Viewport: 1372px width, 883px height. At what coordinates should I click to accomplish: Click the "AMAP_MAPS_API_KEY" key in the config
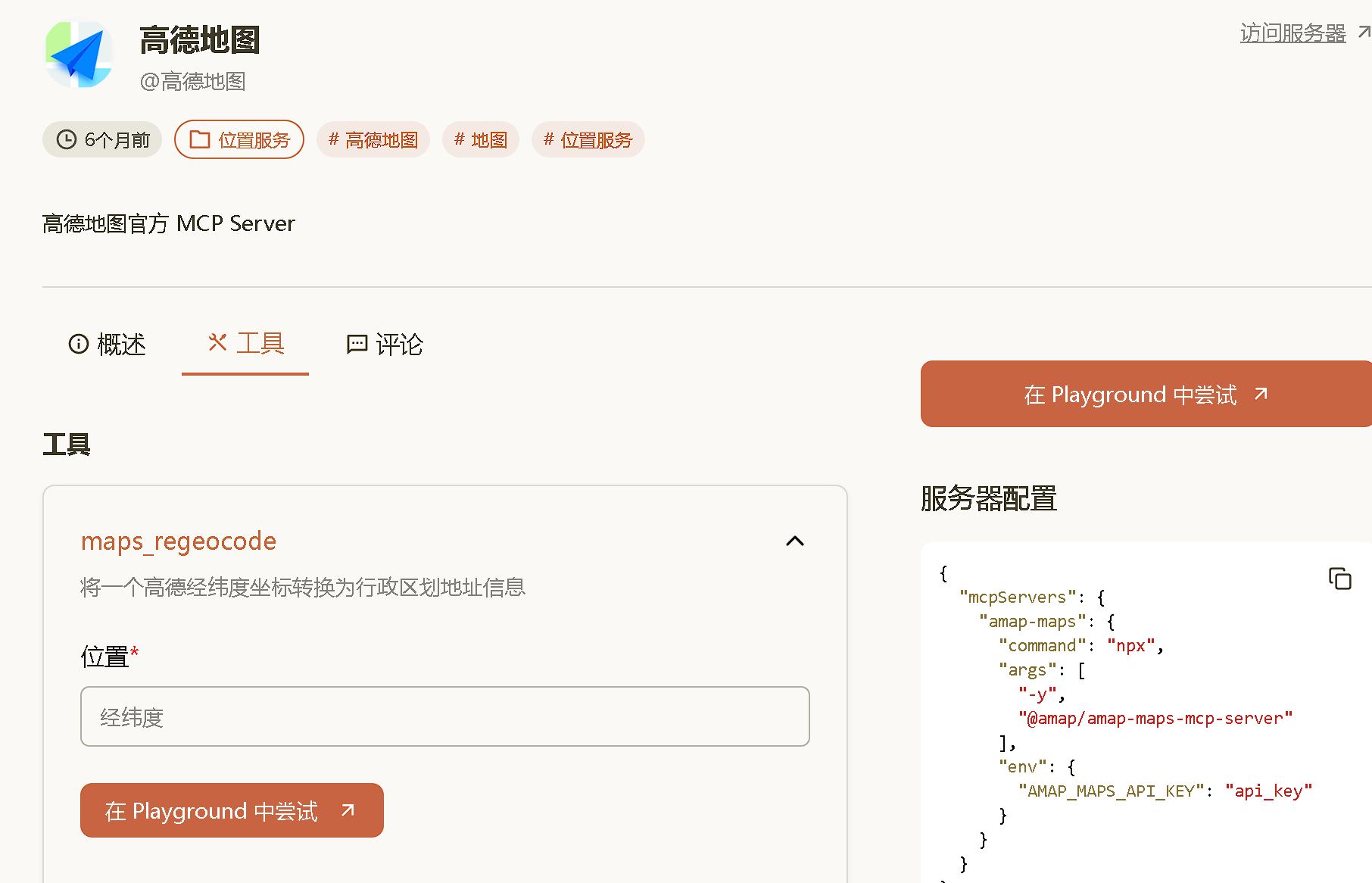pyautogui.click(x=1112, y=791)
